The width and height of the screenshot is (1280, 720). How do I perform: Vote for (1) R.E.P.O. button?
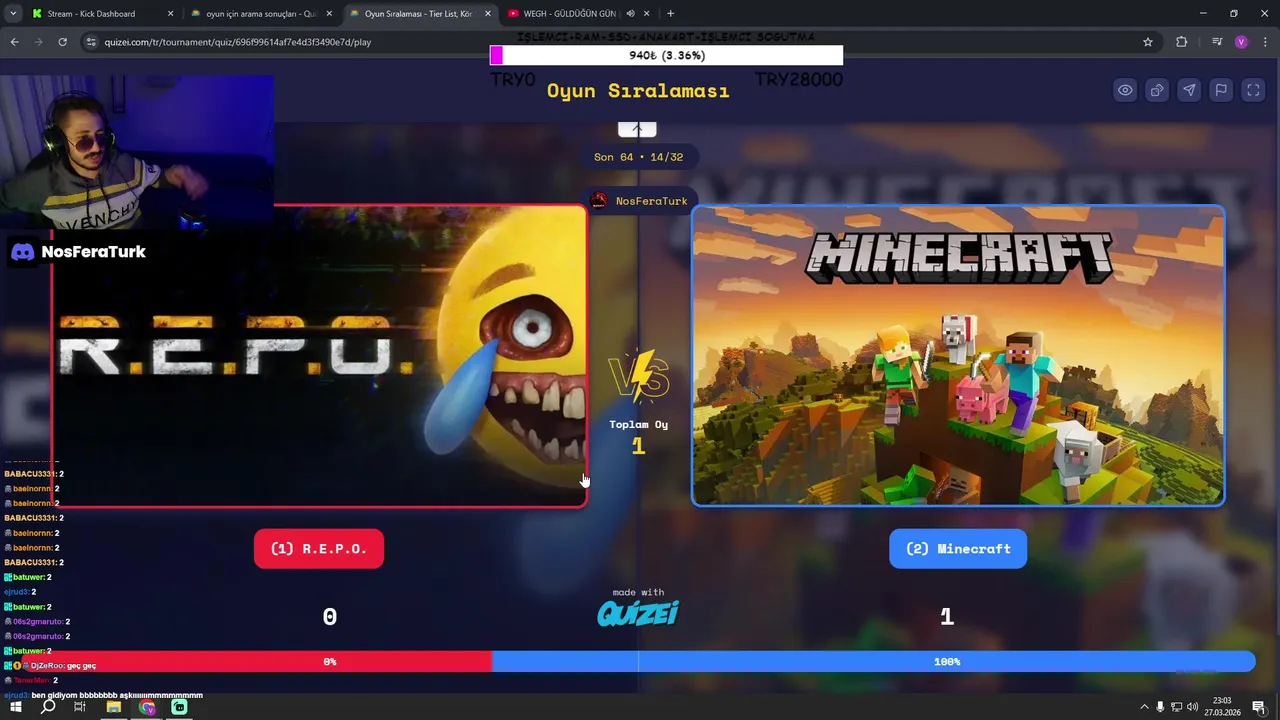(x=319, y=548)
